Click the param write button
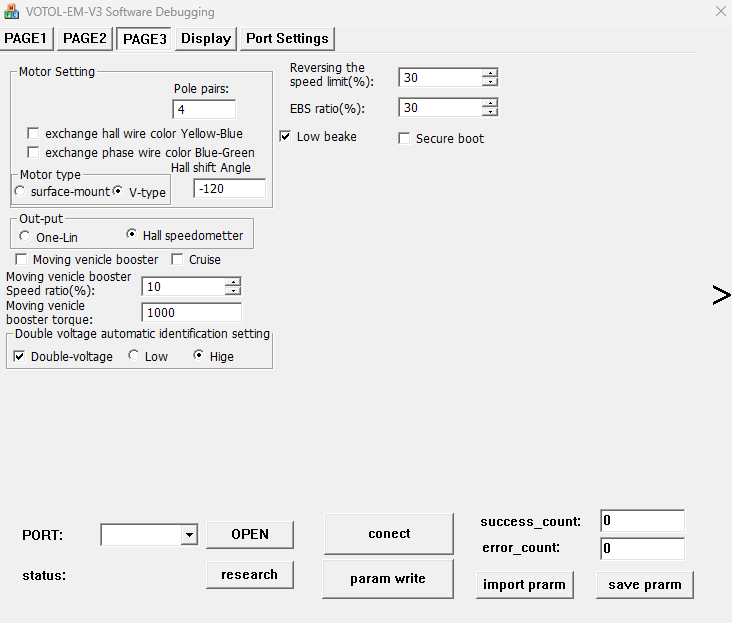This screenshot has width=732, height=623. pyautogui.click(x=388, y=578)
